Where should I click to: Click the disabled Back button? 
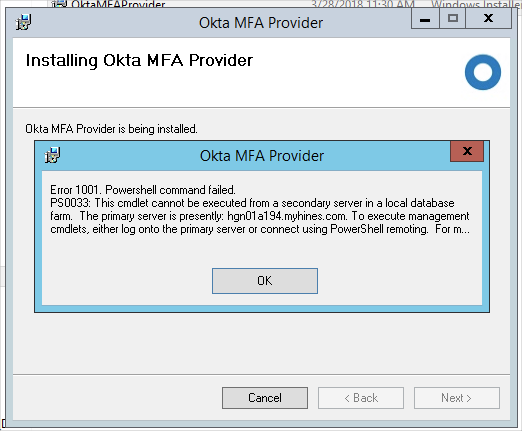(x=361, y=398)
